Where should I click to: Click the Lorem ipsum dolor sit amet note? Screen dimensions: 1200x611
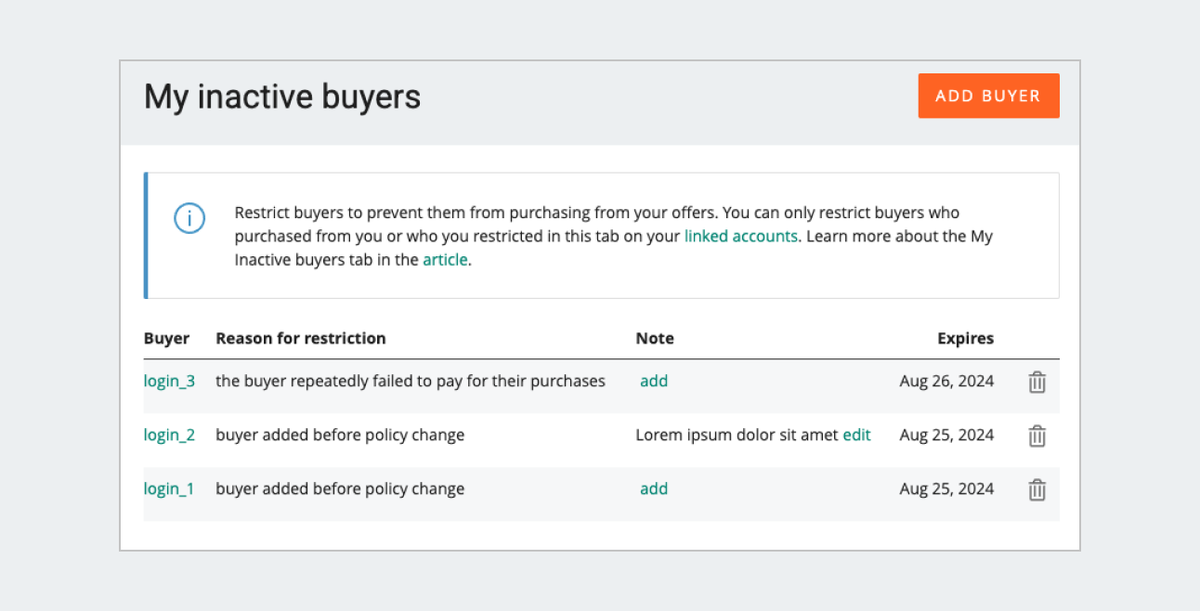click(x=736, y=435)
